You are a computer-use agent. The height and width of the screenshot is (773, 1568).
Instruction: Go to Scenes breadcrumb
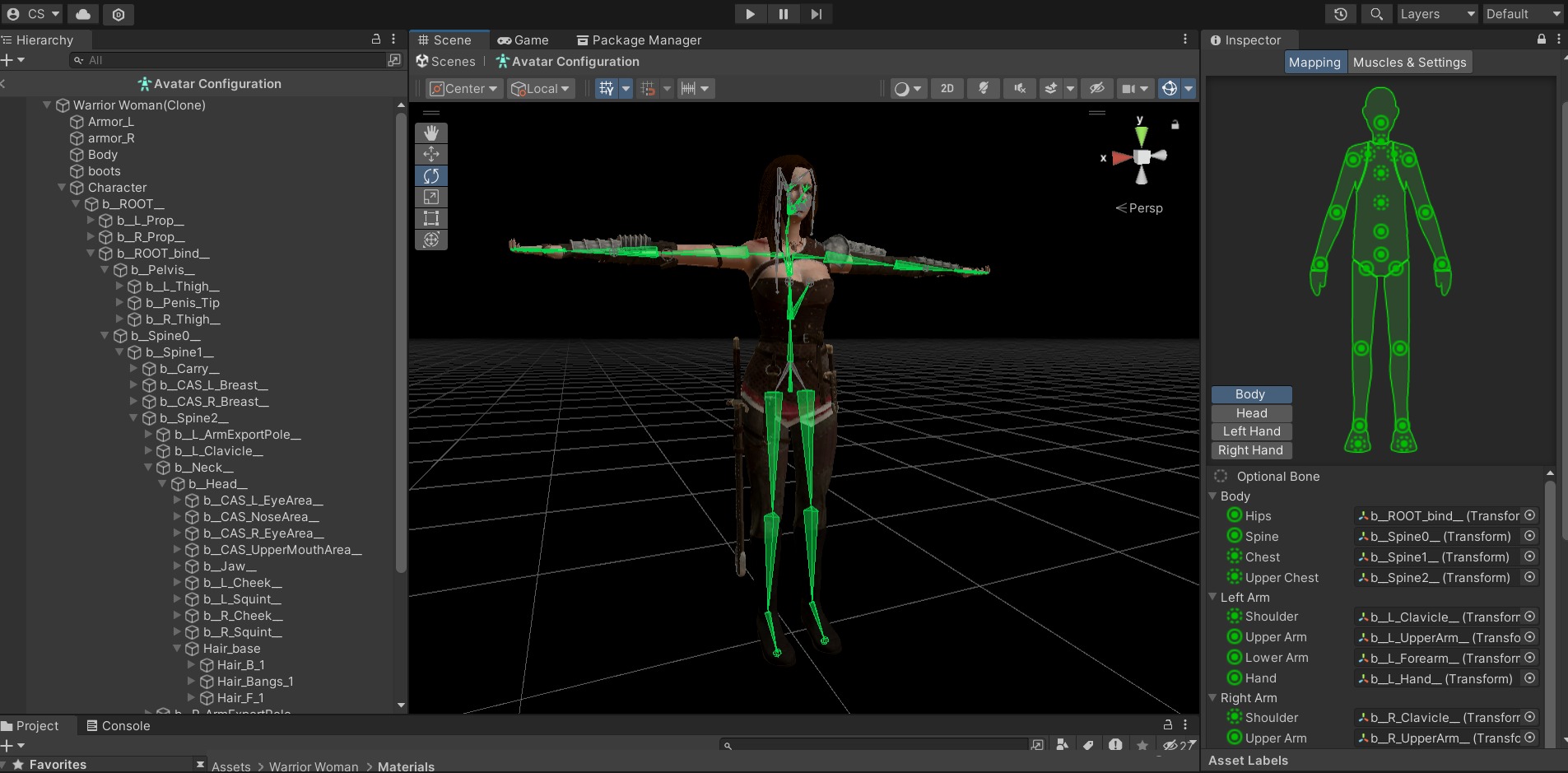(446, 61)
